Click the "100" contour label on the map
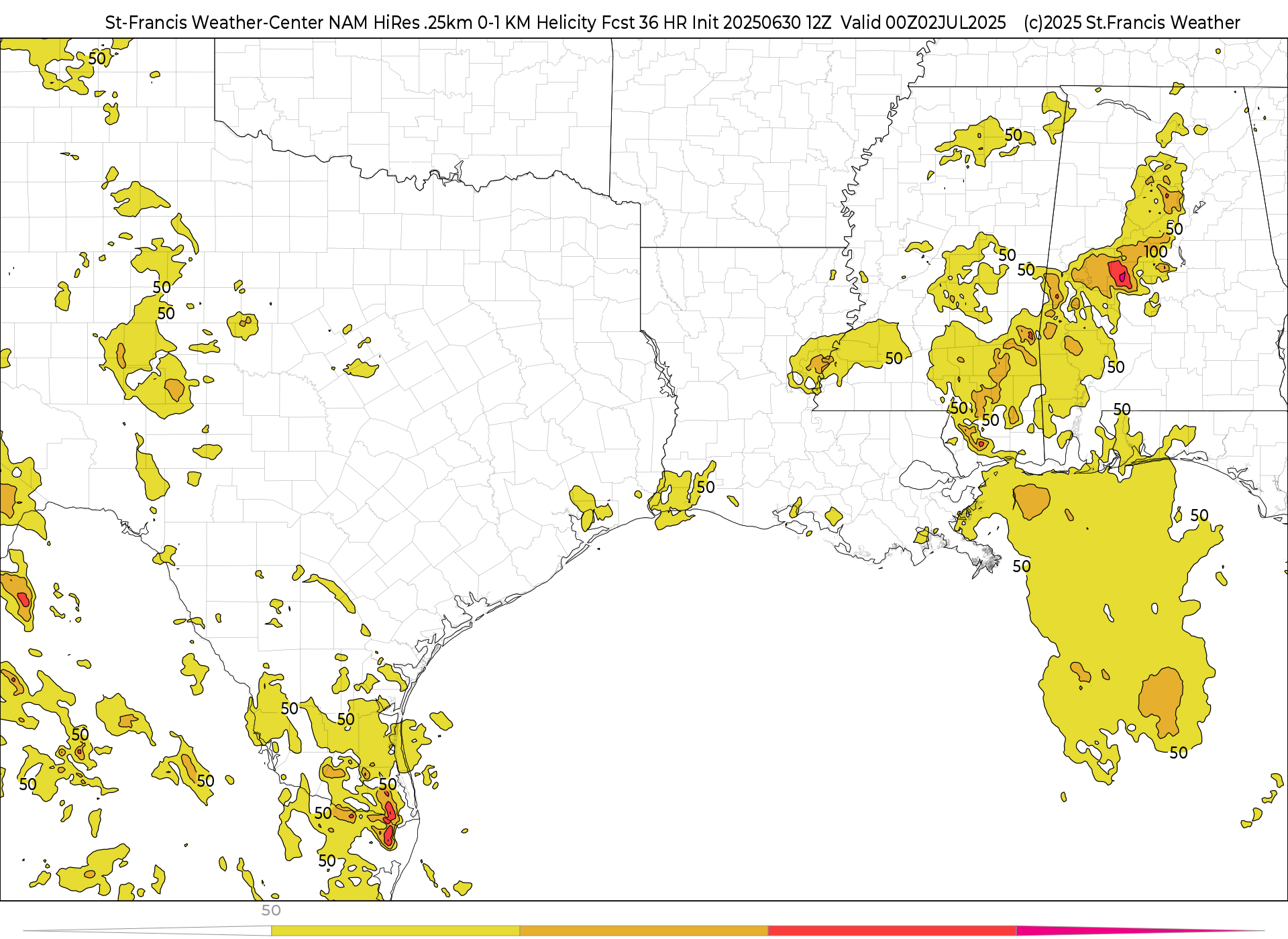 click(x=1156, y=252)
